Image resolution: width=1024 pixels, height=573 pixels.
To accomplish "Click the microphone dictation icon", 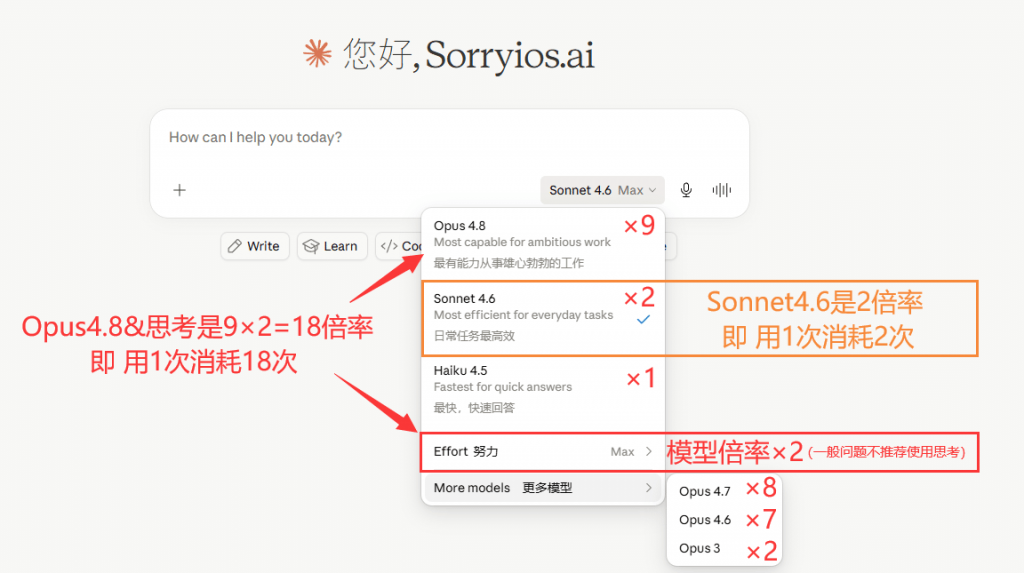I will tap(686, 190).
